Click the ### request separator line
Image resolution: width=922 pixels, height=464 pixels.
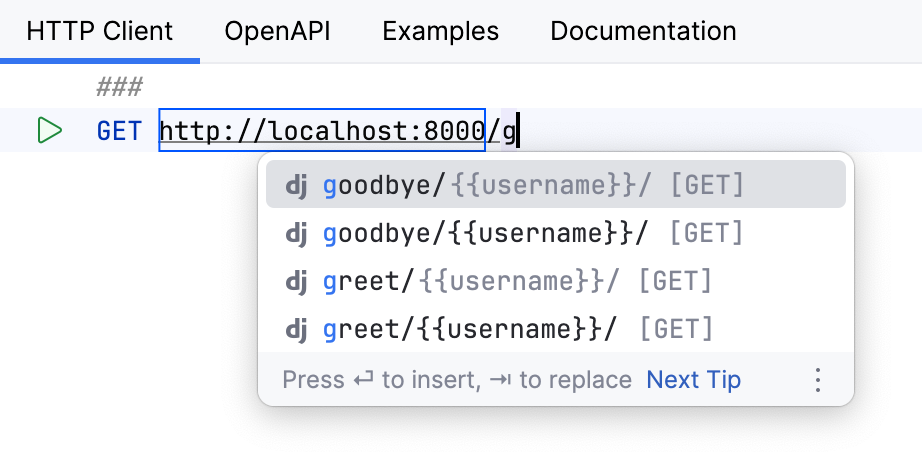119,87
